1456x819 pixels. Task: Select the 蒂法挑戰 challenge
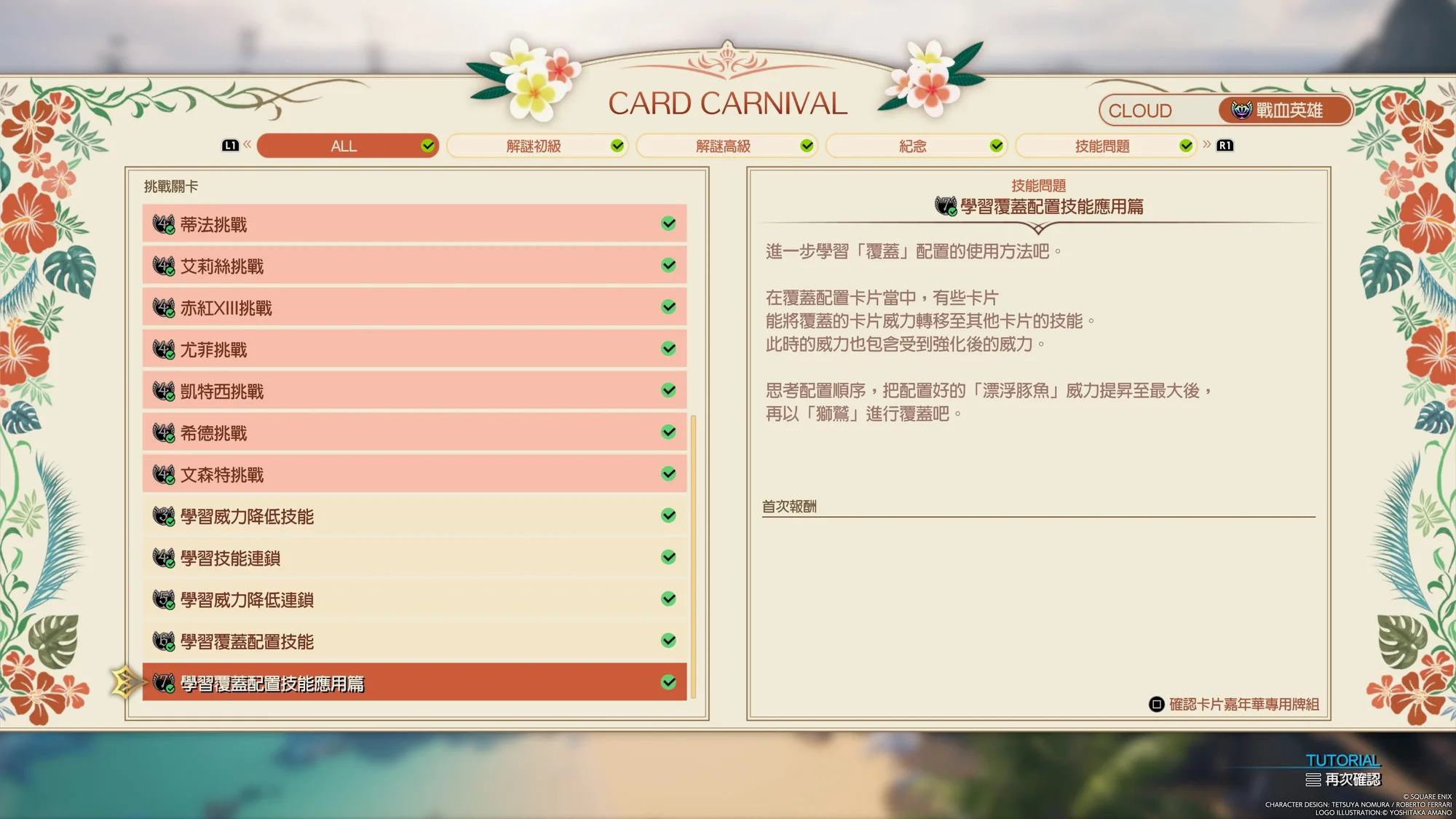pos(414,223)
